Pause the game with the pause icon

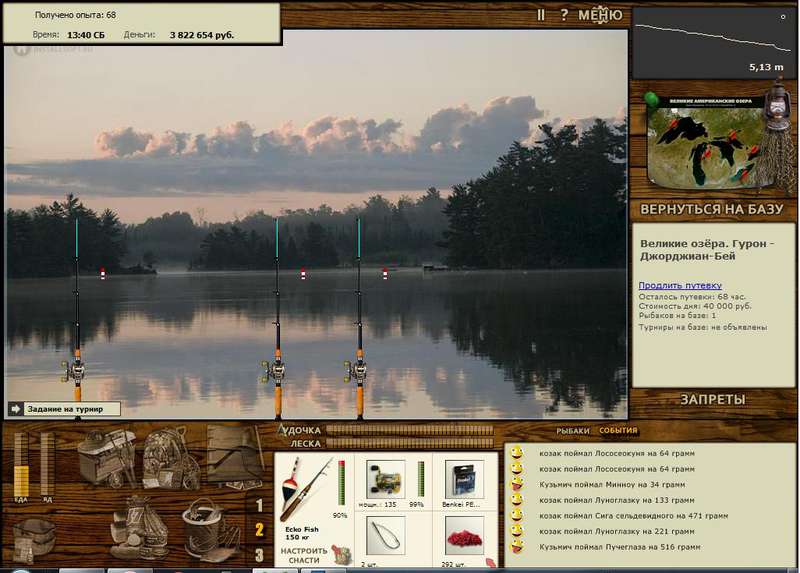[541, 15]
